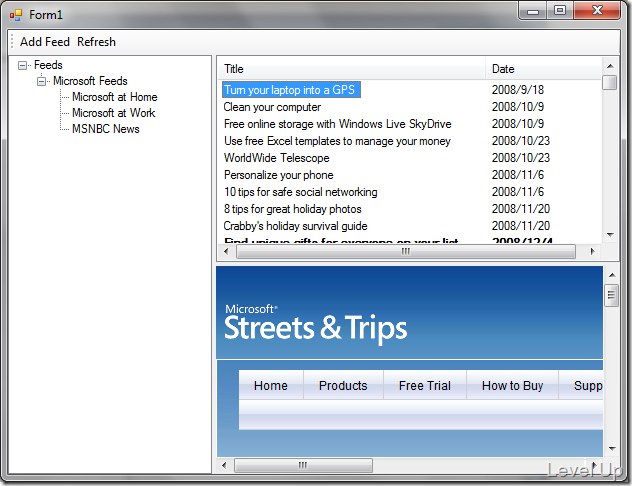
Task: Click the article list horizontal scrollbar thumb
Action: point(405,251)
